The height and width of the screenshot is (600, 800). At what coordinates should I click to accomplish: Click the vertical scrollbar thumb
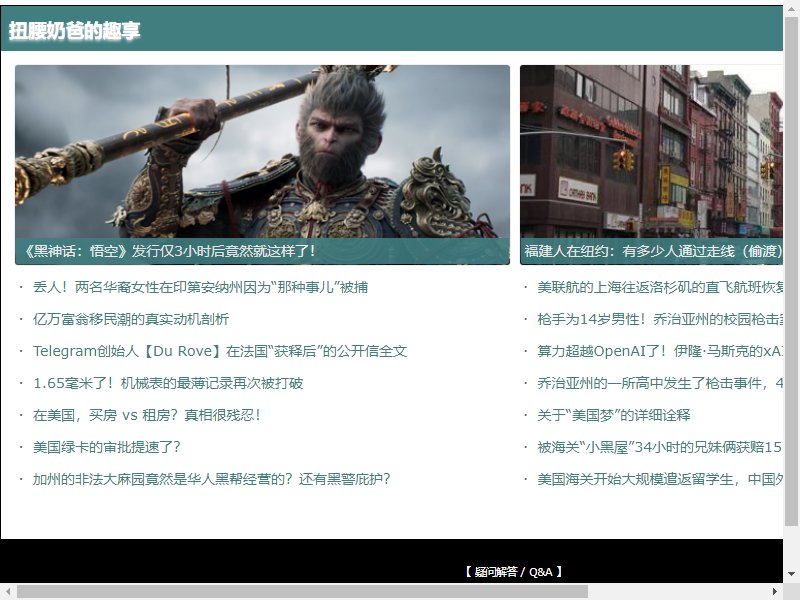[791, 270]
